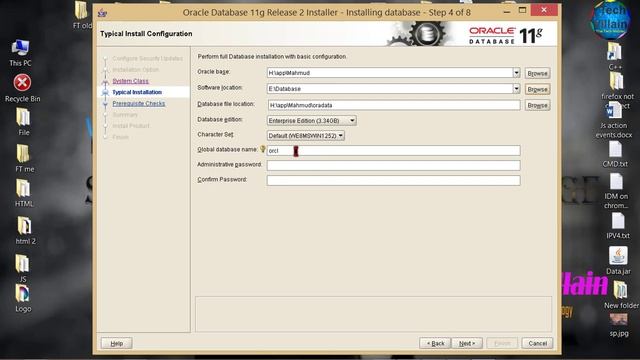The height and width of the screenshot is (360, 640).
Task: Click the Software location path field
Action: [x=390, y=89]
